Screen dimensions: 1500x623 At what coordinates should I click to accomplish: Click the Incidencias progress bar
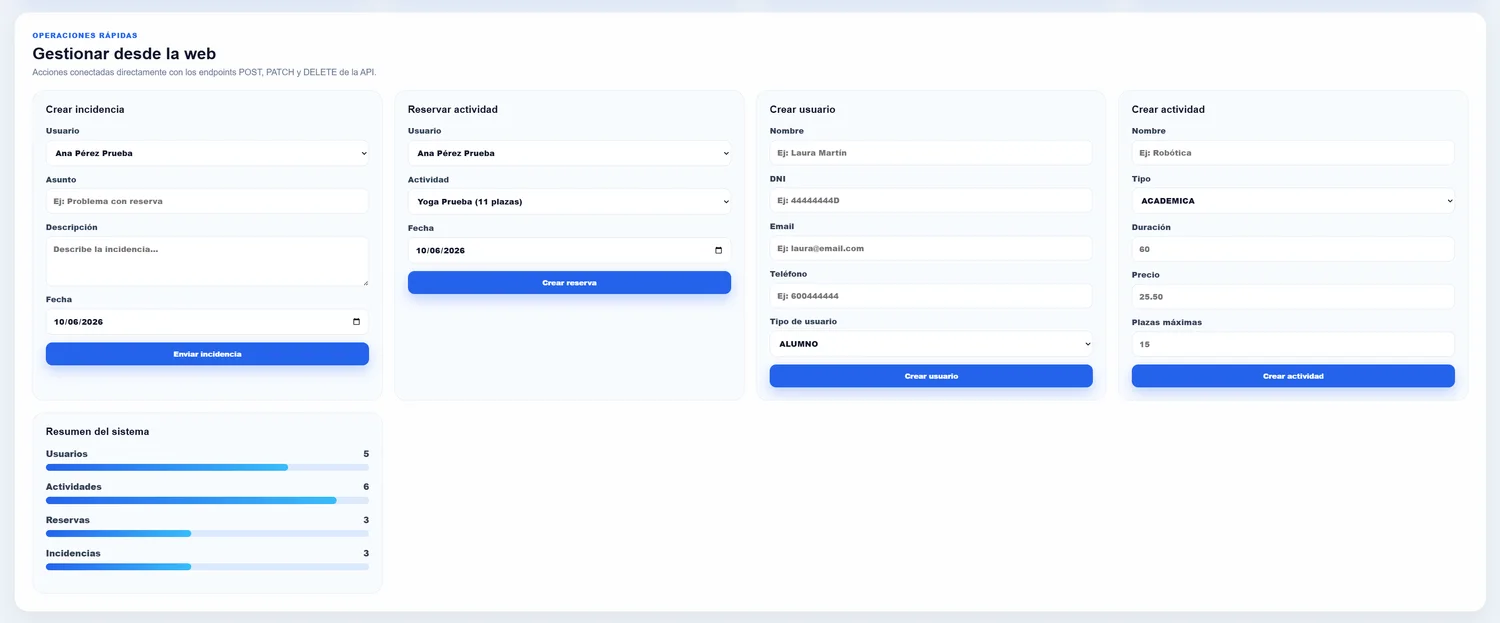pos(207,566)
